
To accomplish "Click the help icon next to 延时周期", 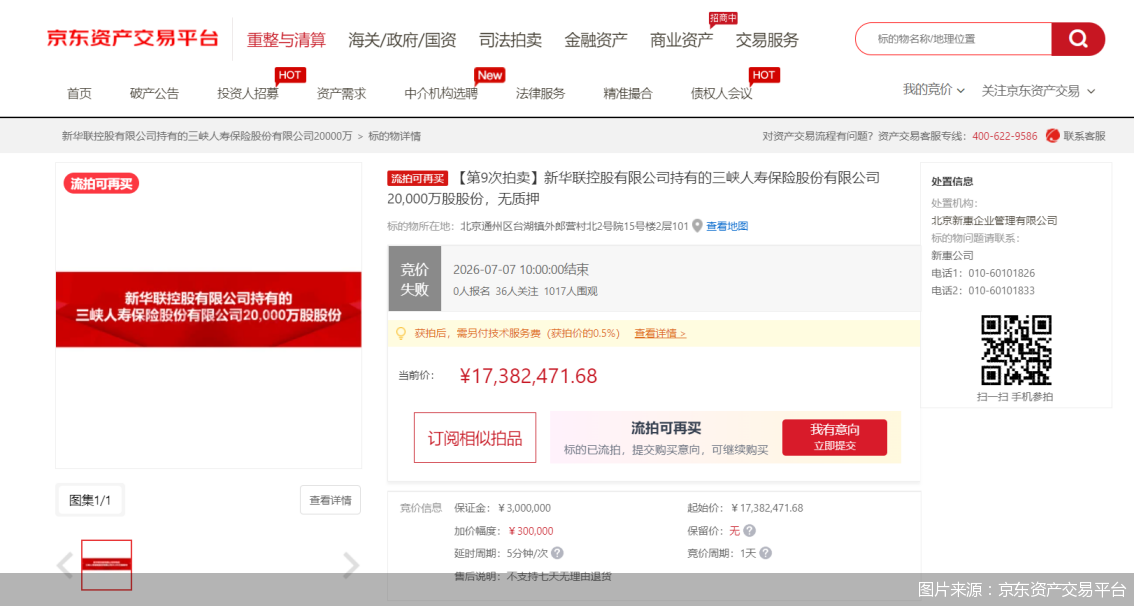I will click(557, 553).
